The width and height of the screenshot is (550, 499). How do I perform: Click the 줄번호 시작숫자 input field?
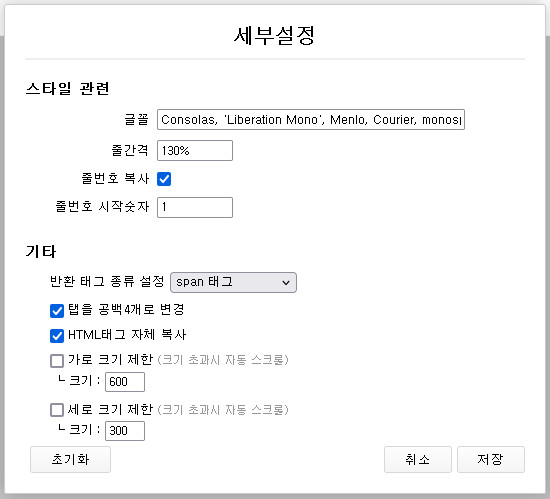point(195,207)
